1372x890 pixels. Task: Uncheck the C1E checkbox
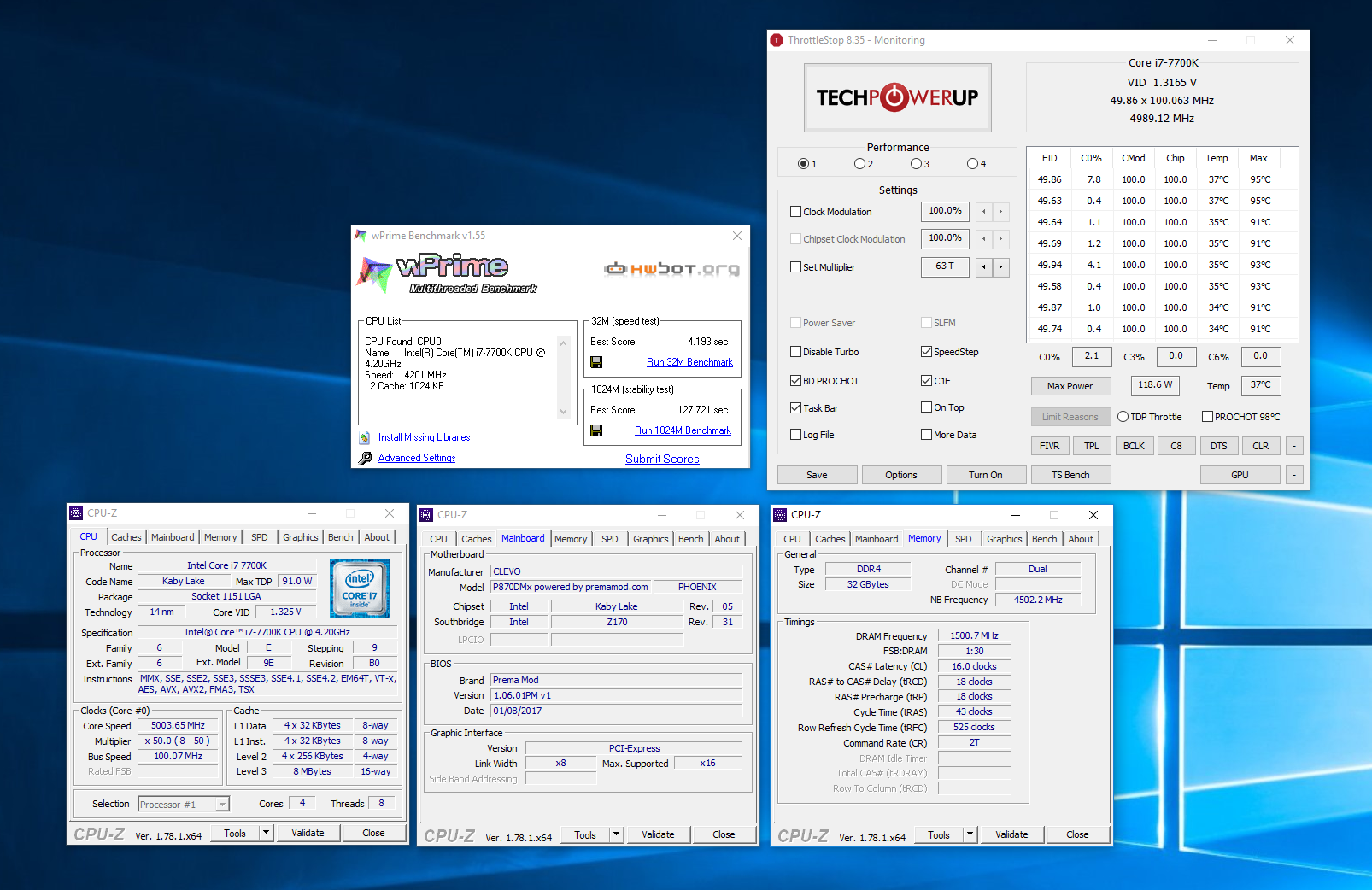point(927,381)
